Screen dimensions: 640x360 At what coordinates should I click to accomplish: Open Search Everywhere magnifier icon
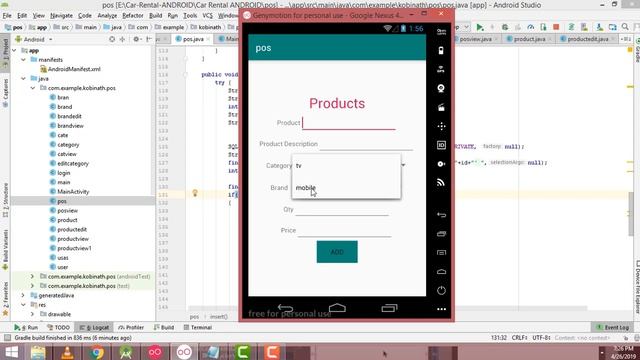pos(625,27)
